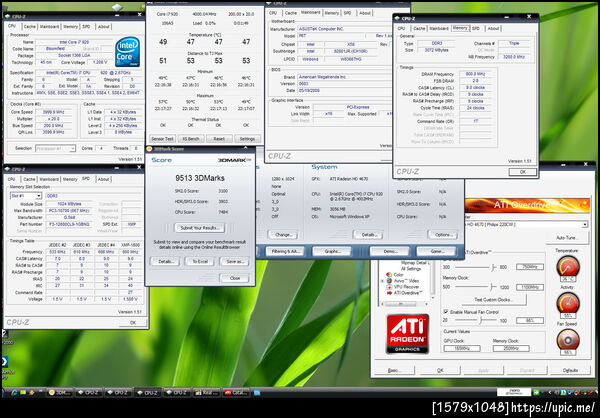Click the Intel Core i7 logo in CPU-Z
600x418 pixels.
tap(127, 52)
